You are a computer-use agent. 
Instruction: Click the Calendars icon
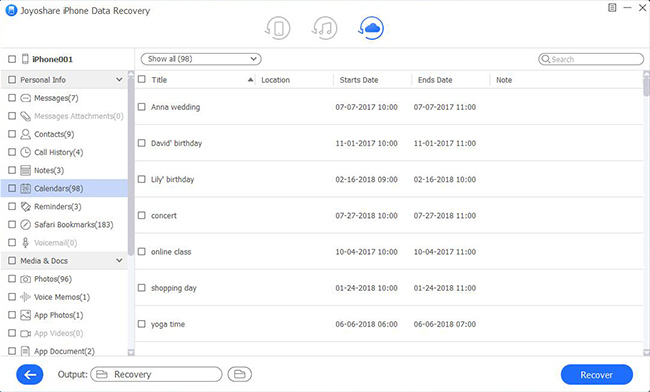pyautogui.click(x=26, y=189)
